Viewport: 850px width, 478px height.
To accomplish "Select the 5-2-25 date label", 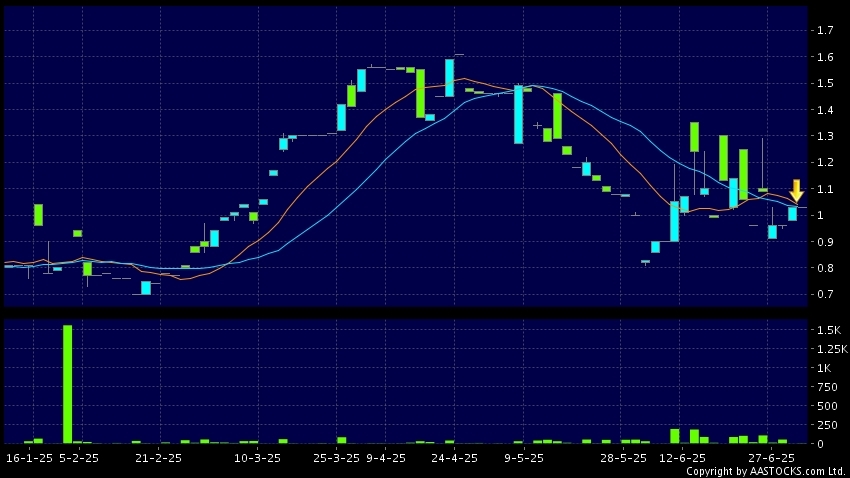I will pyautogui.click(x=79, y=458).
